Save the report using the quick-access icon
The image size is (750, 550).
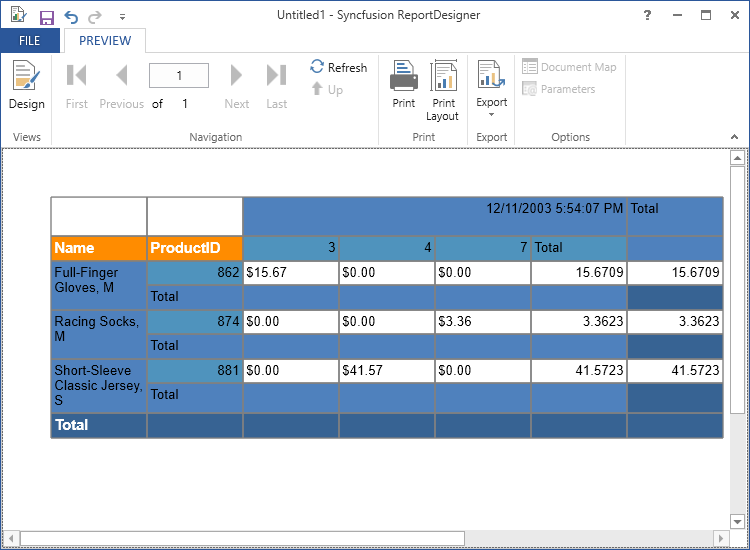[46, 17]
